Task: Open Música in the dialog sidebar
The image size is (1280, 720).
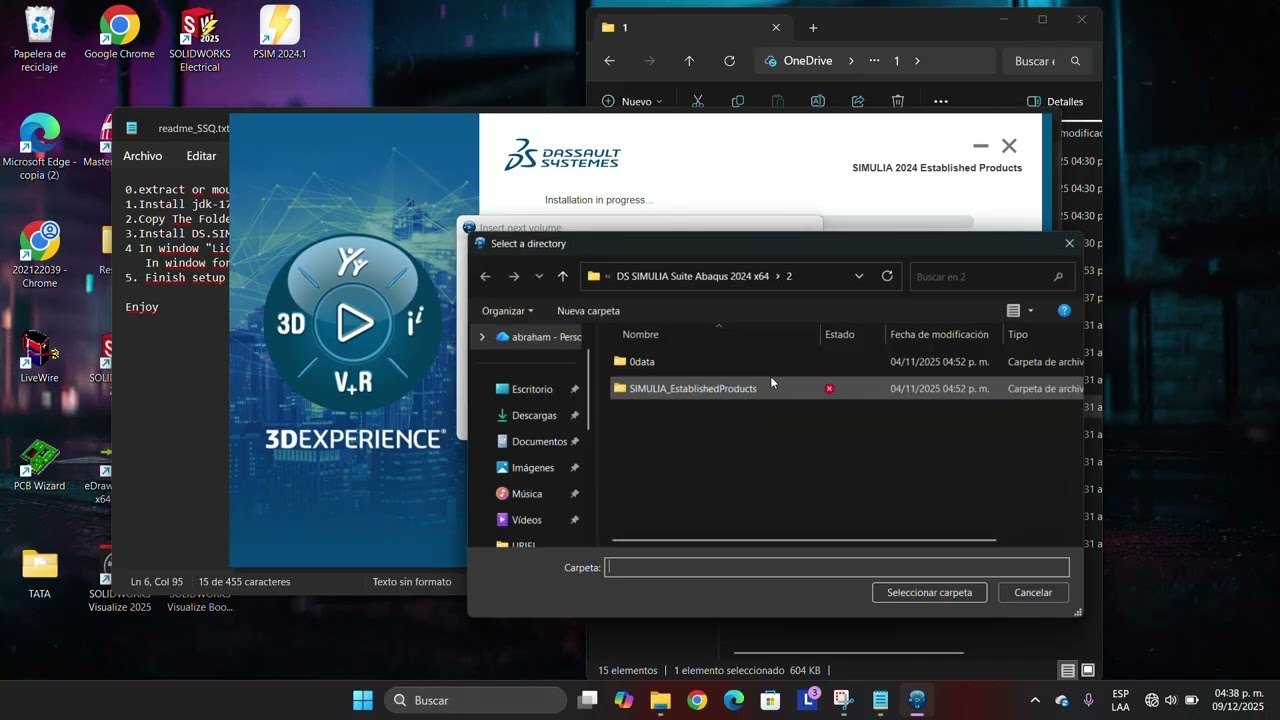Action: [526, 493]
